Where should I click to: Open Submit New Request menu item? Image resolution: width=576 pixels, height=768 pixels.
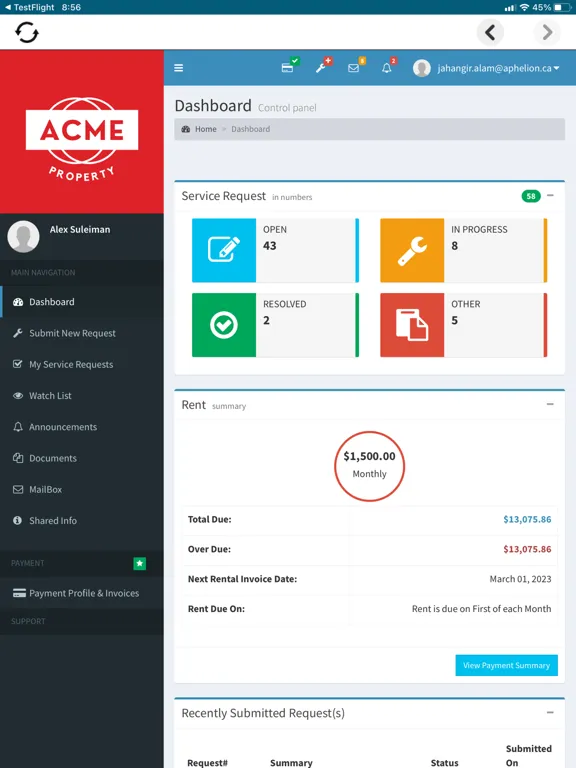coord(82,333)
